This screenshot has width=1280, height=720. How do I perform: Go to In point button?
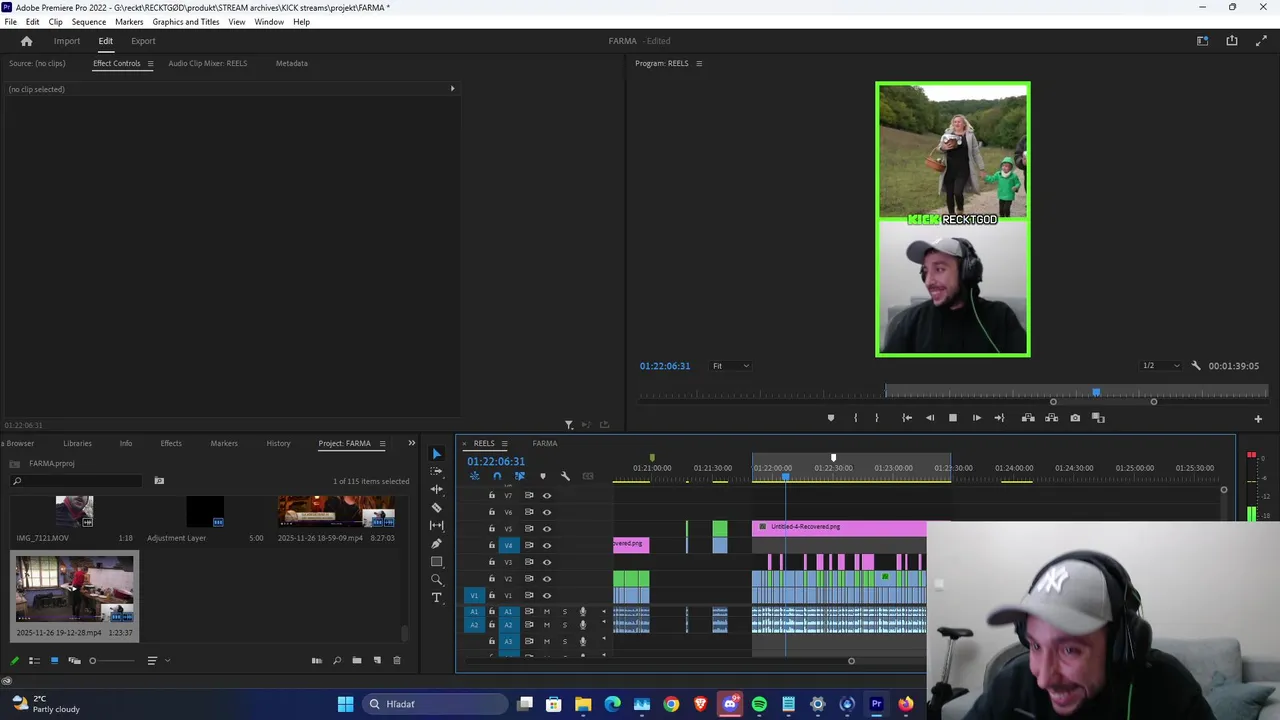[x=906, y=418]
